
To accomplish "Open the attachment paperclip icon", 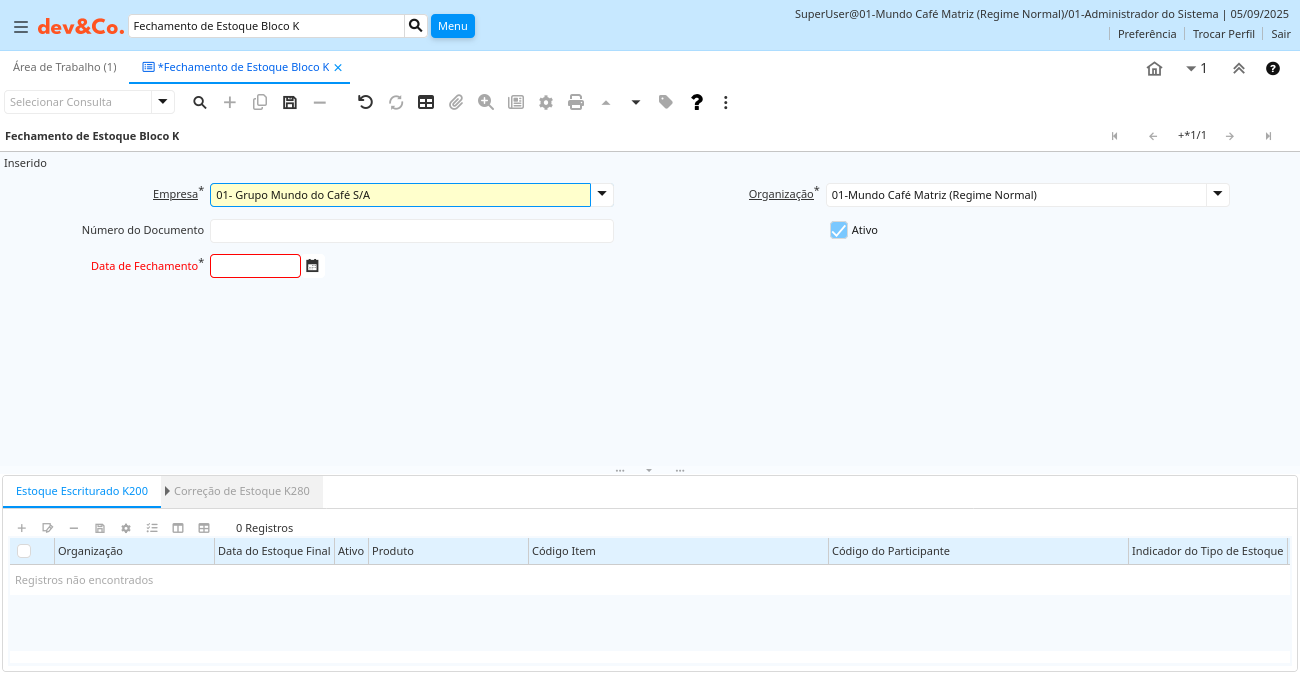I will coord(456,102).
